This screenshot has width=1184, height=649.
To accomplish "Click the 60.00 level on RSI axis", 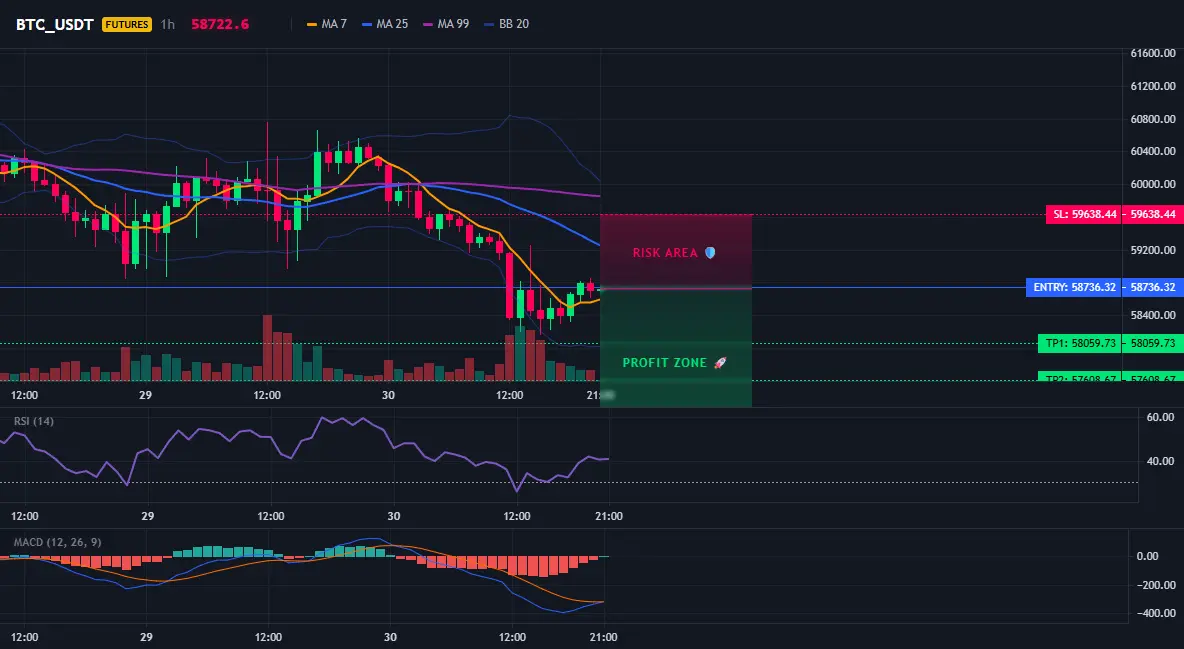I will [x=1160, y=417].
